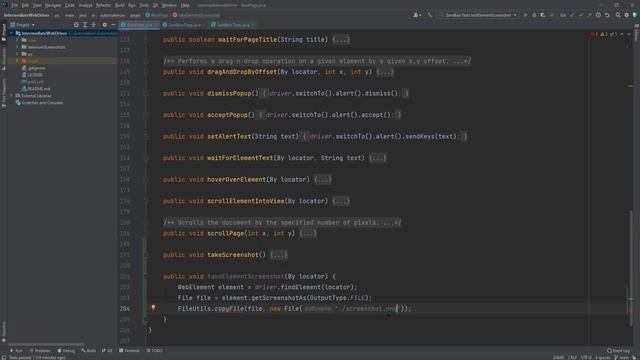
Task: Expand folded takeScreenshot method body
Action: (278, 255)
